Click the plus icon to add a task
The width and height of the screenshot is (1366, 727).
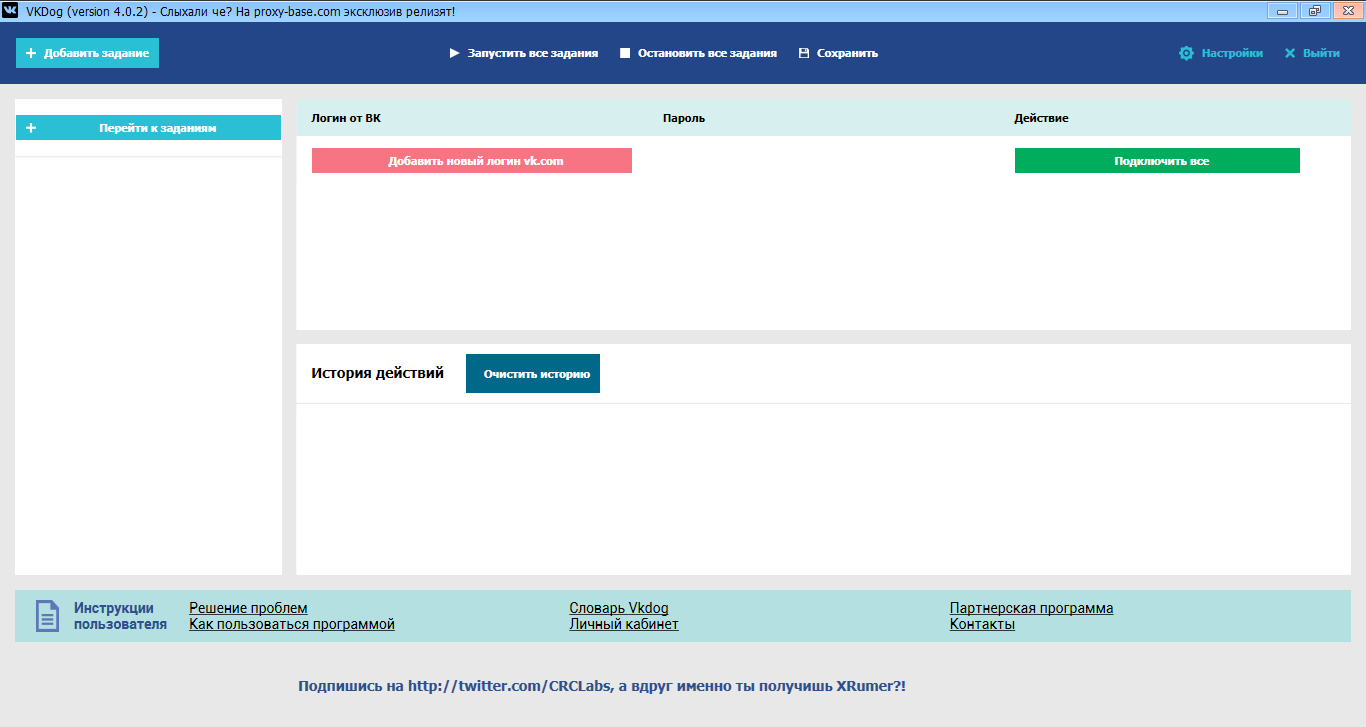[30, 52]
